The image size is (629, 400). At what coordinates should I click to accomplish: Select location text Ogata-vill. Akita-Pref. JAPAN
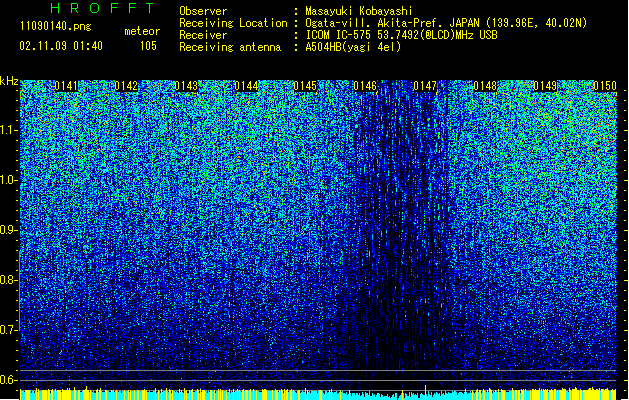click(392, 23)
